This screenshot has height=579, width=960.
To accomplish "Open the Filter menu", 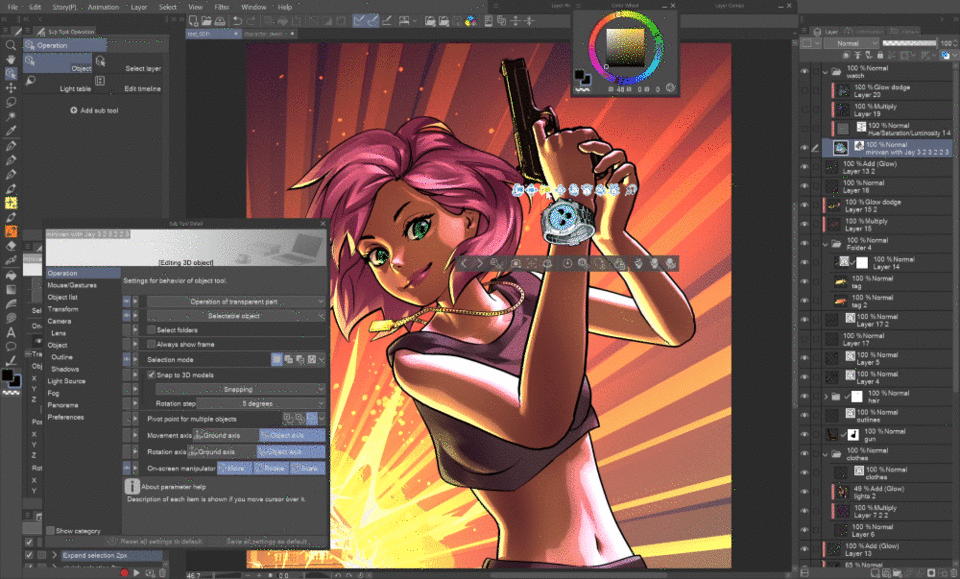I will 222,7.
